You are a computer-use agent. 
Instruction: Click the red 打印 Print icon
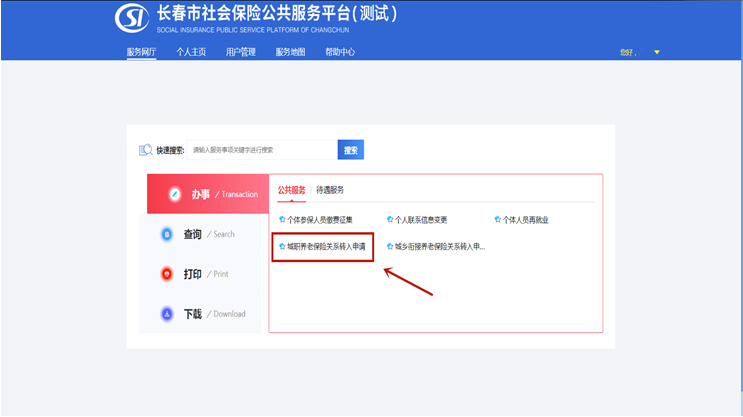[167, 274]
